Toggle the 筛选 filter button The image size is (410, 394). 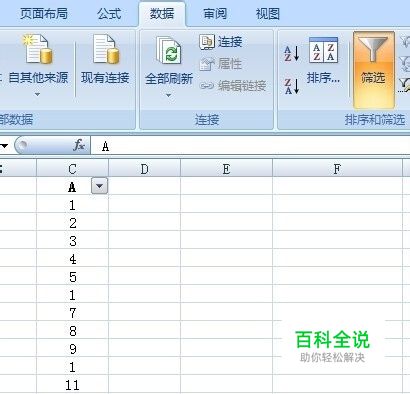(x=373, y=70)
